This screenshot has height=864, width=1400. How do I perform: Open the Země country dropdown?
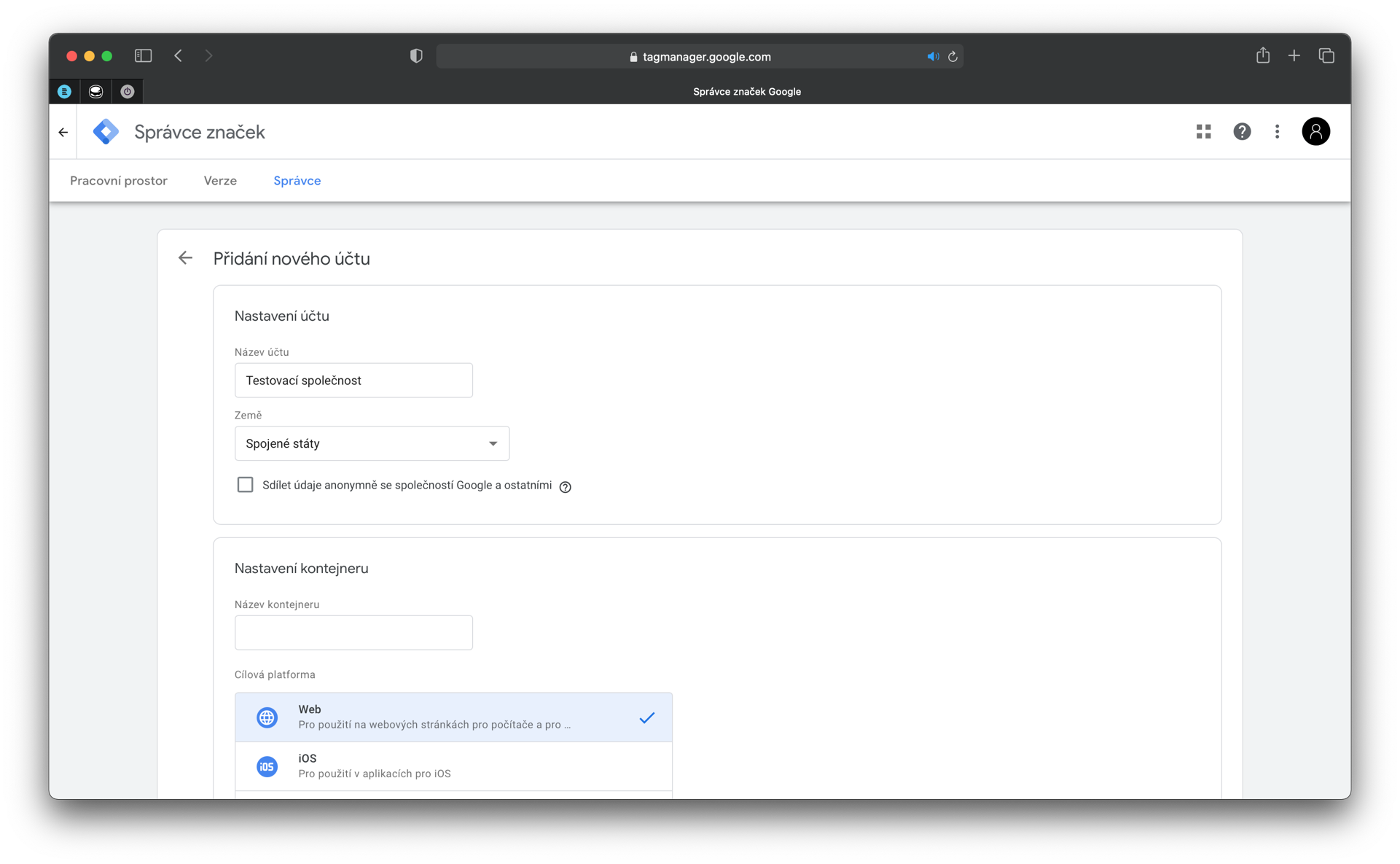(372, 443)
